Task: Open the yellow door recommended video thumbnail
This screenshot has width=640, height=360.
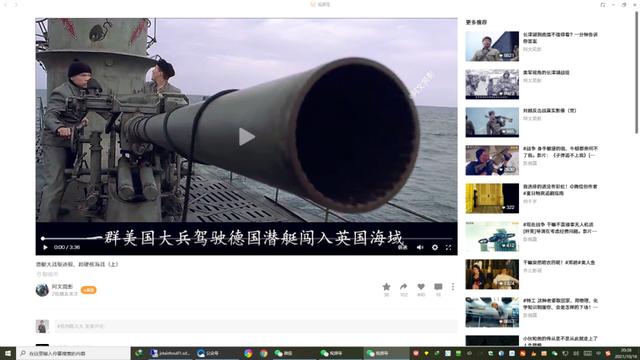Action: coord(492,198)
